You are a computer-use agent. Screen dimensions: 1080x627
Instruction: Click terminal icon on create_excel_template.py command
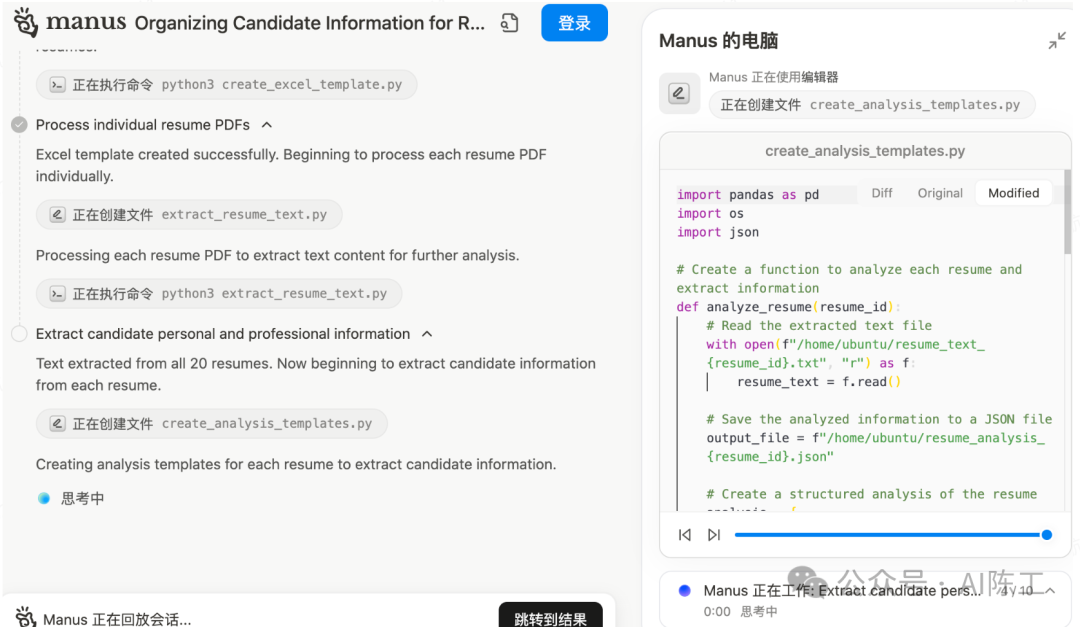pos(58,85)
